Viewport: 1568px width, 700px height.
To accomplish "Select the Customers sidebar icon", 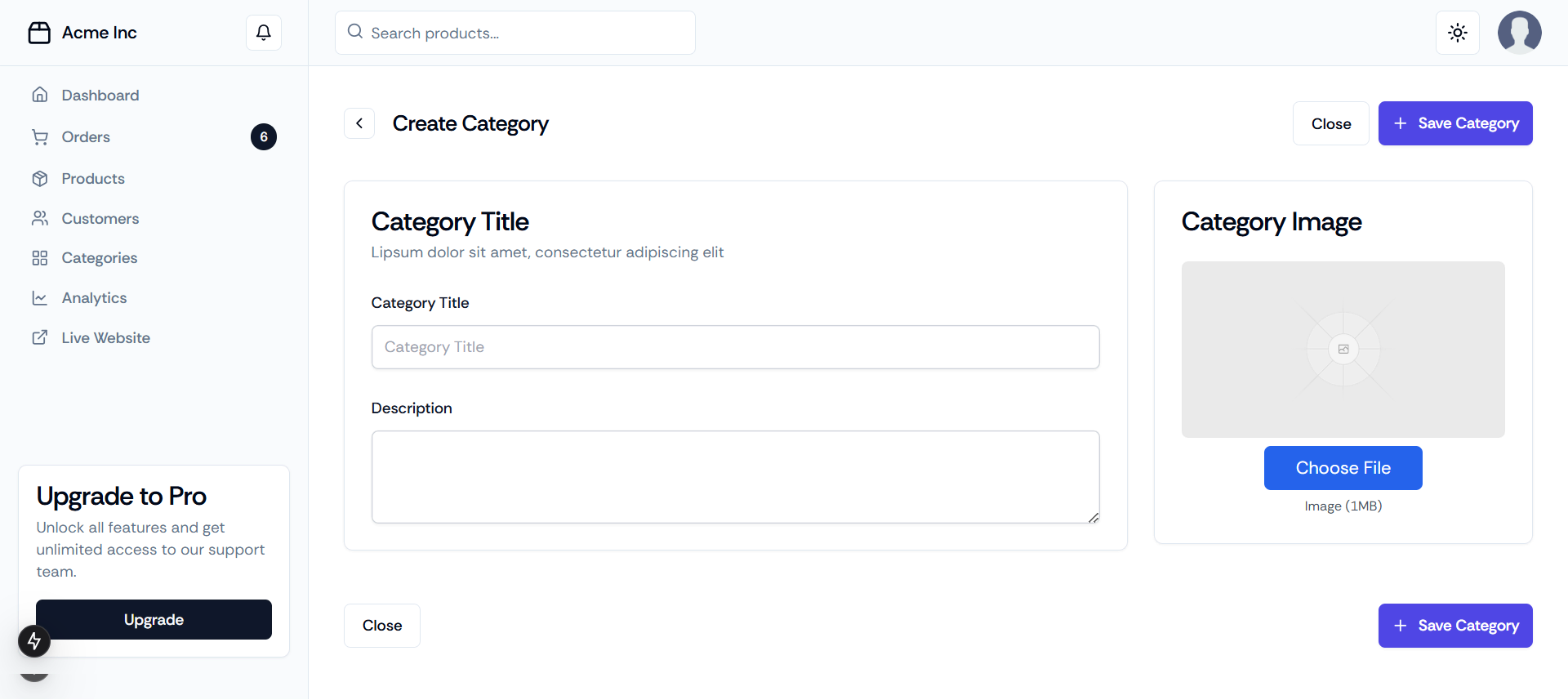I will (41, 218).
